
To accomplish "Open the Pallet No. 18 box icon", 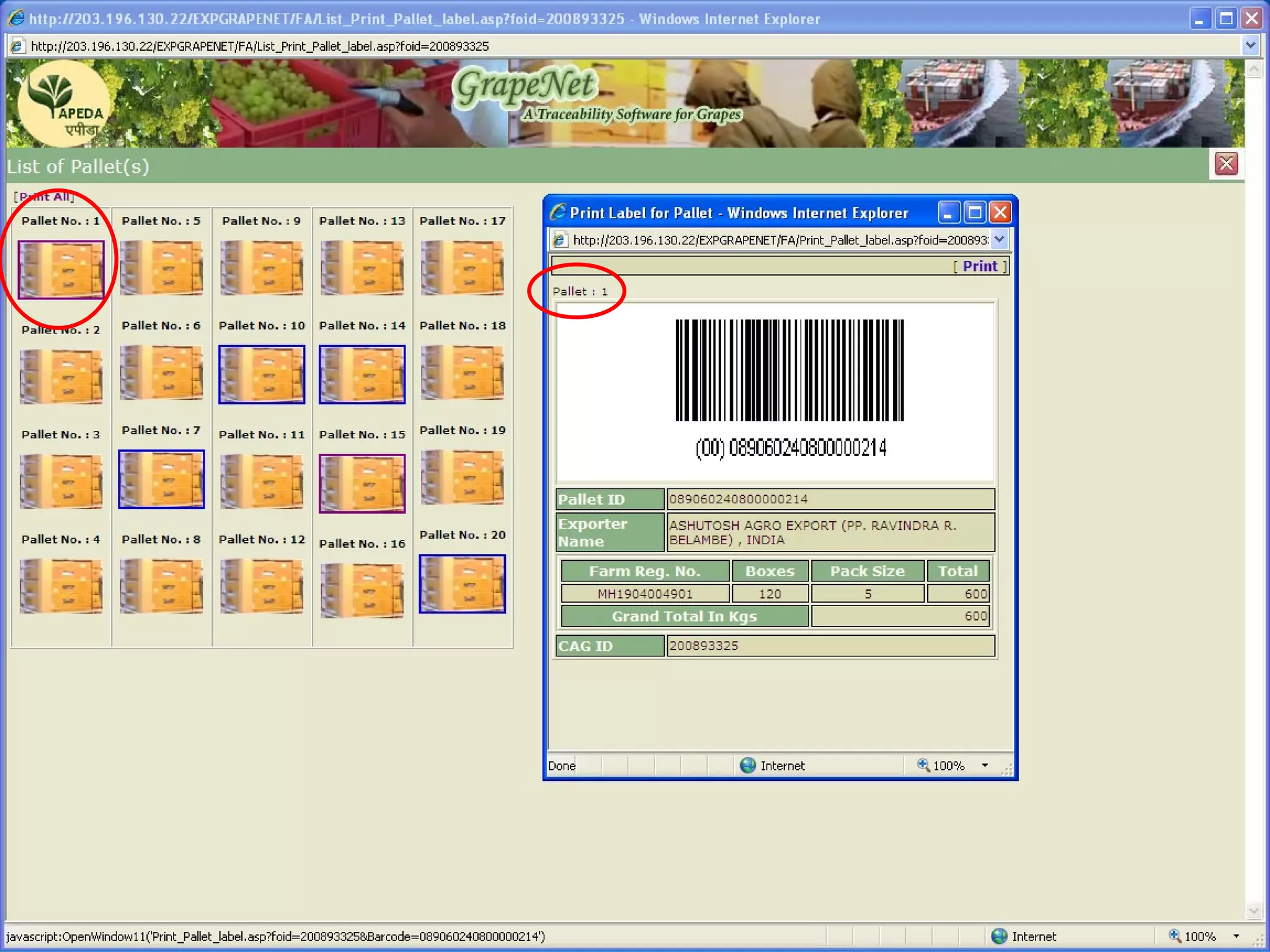I will pyautogui.click(x=463, y=372).
